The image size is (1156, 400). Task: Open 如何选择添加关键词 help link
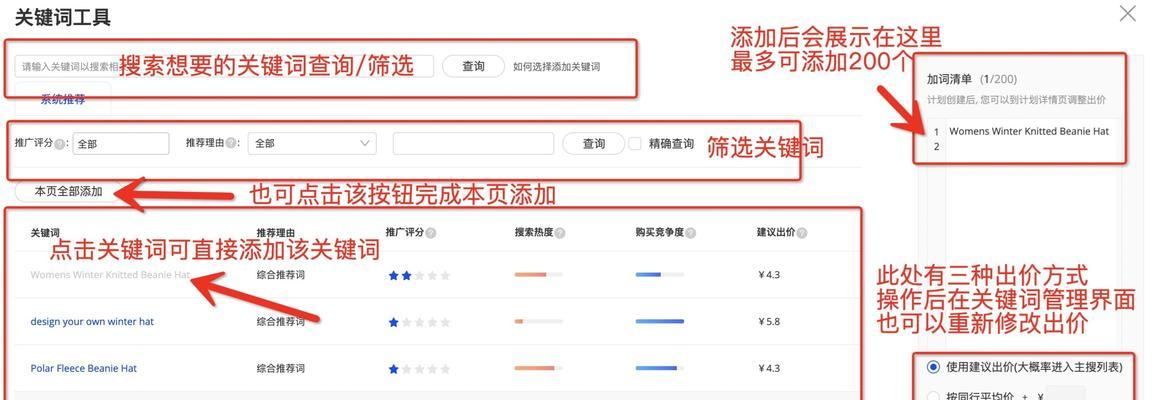[x=557, y=66]
